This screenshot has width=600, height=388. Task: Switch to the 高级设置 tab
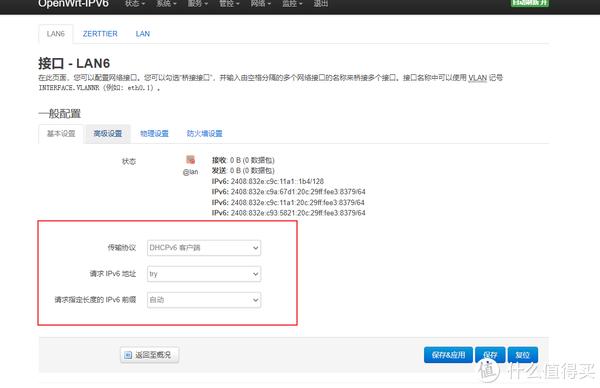(108, 134)
